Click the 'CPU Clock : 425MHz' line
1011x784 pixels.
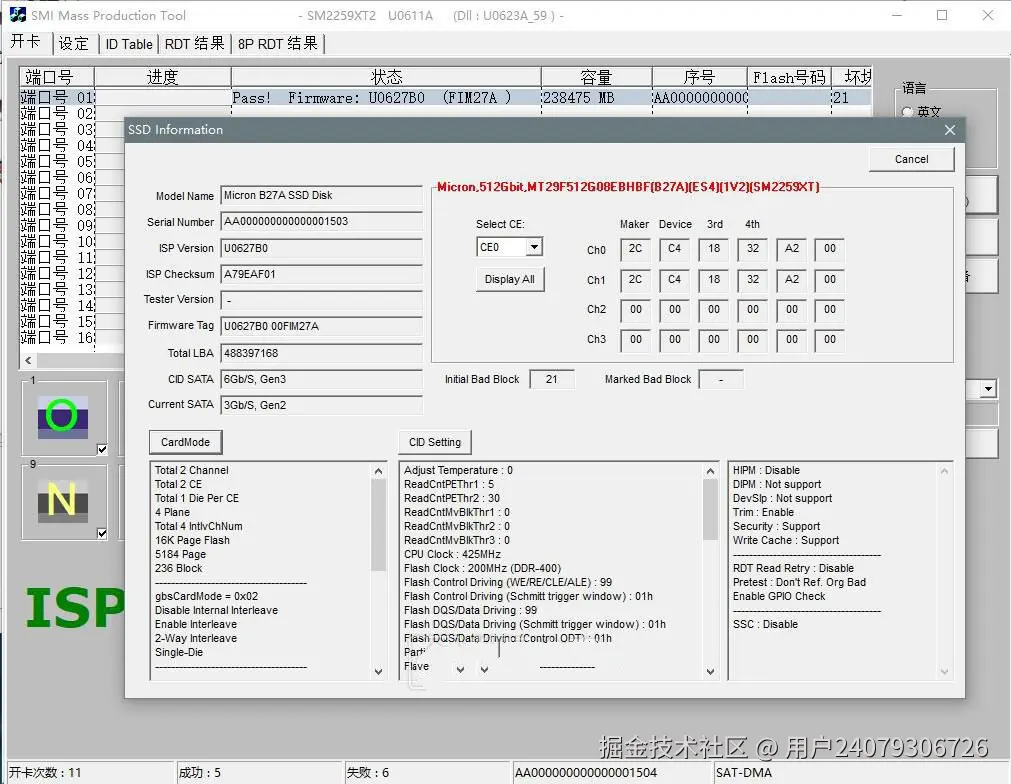452,554
